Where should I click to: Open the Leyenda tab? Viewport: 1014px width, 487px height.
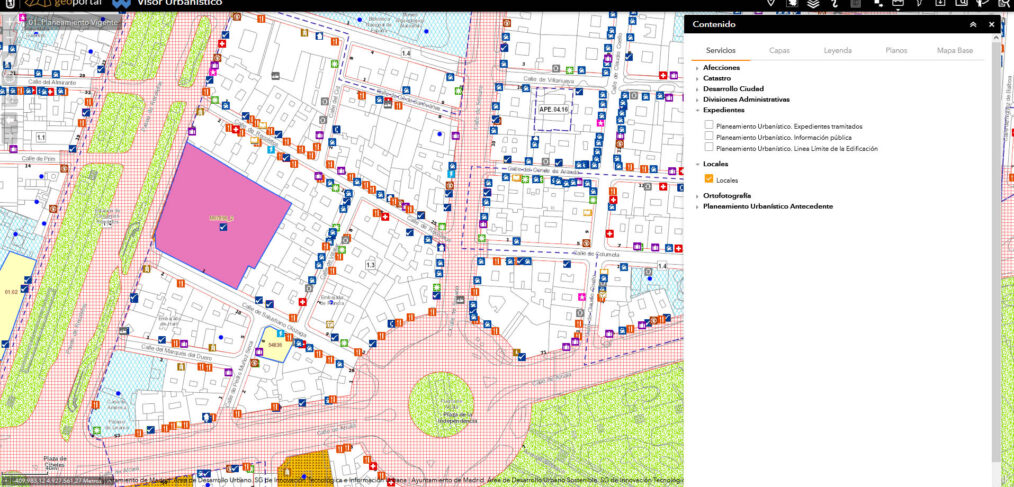pos(838,49)
